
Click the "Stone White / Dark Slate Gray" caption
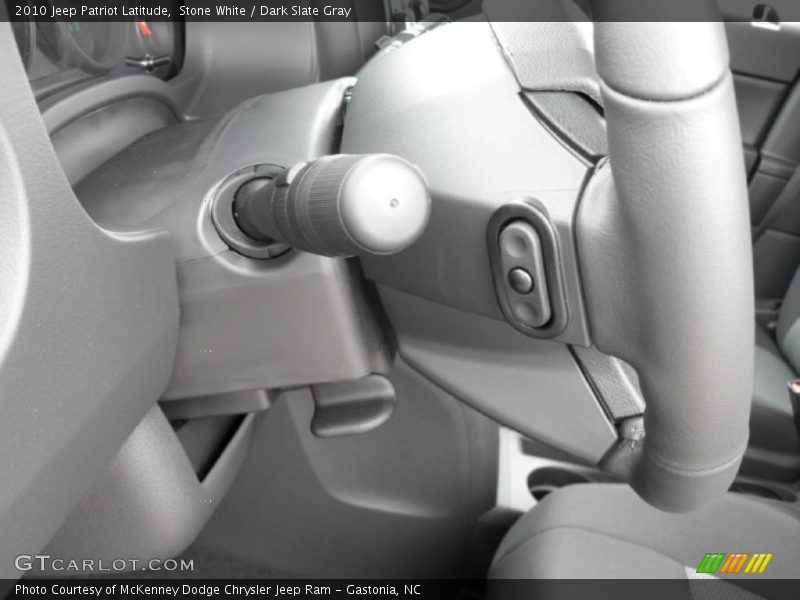pyautogui.click(x=265, y=11)
